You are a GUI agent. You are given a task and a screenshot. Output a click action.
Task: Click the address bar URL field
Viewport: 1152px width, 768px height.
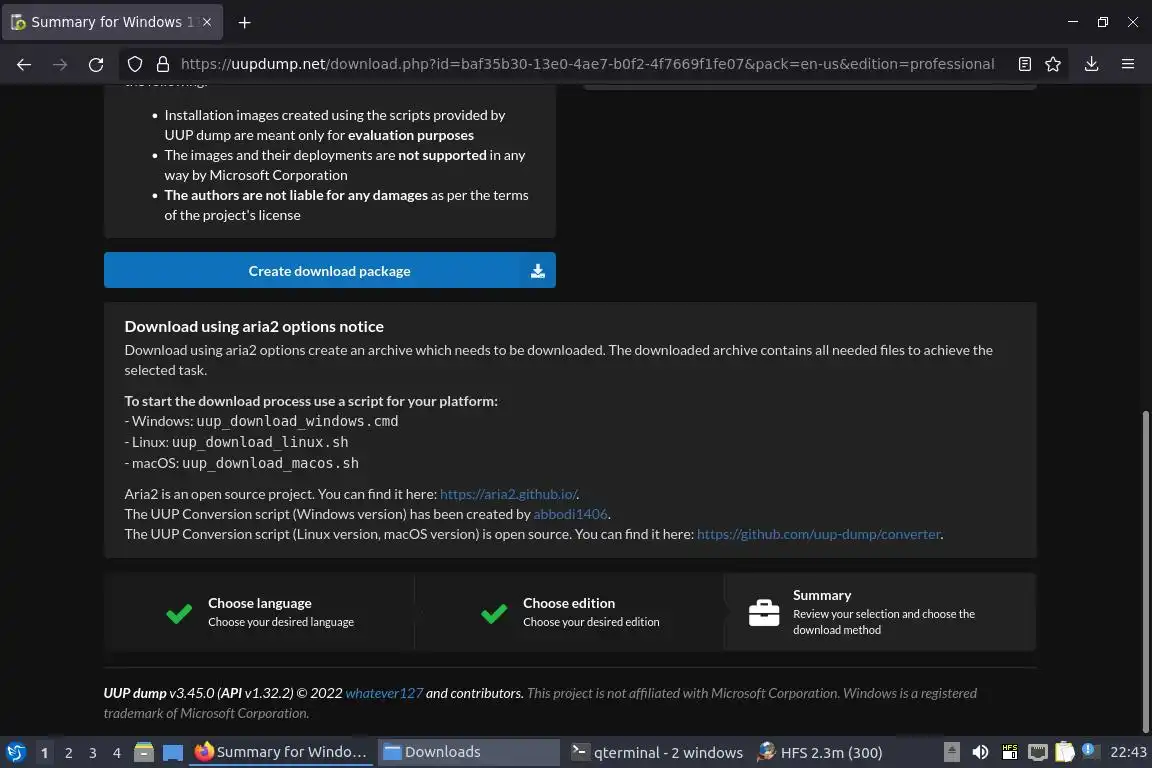[x=587, y=64]
